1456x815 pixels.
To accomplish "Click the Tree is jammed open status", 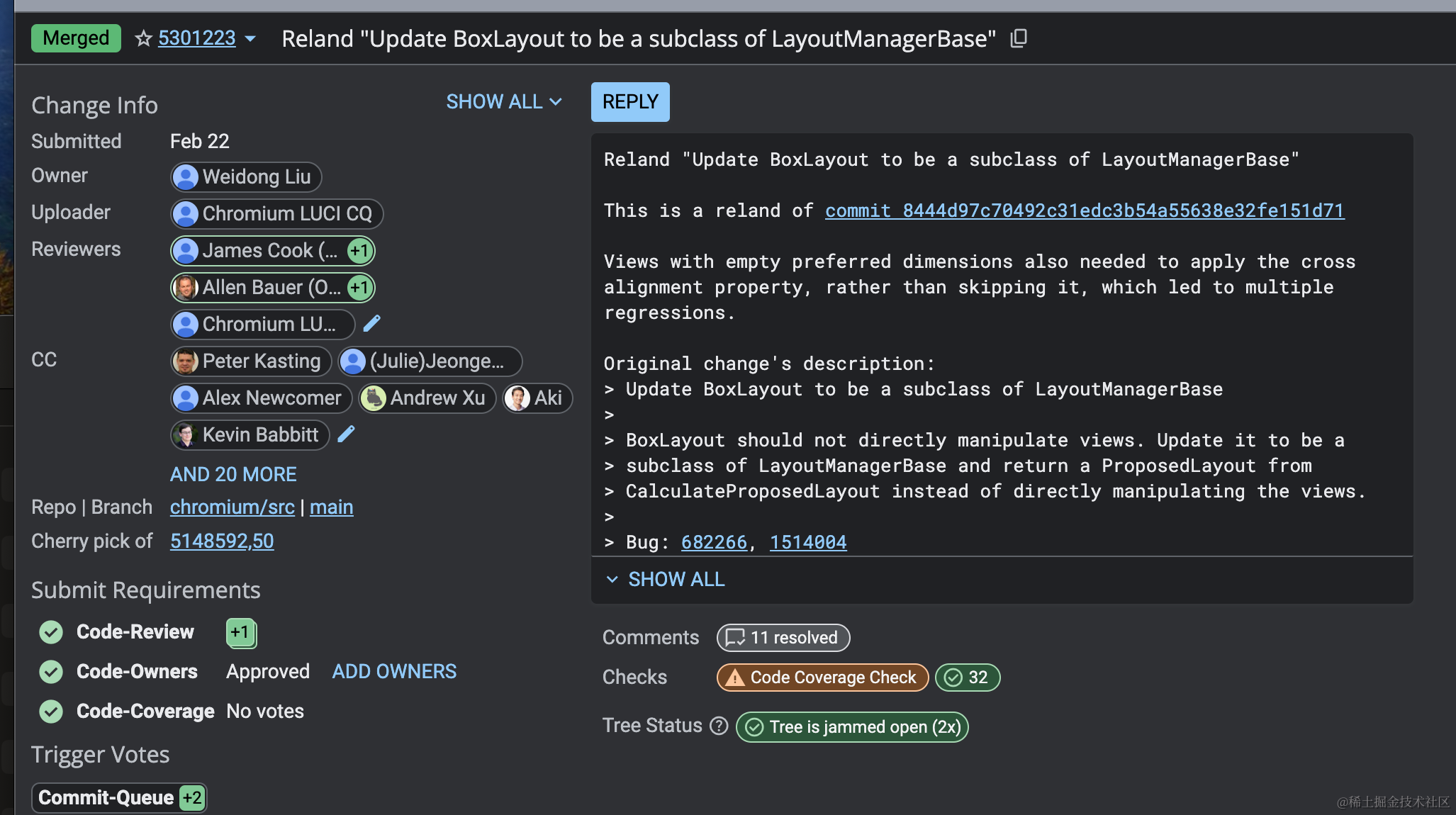I will pos(852,727).
